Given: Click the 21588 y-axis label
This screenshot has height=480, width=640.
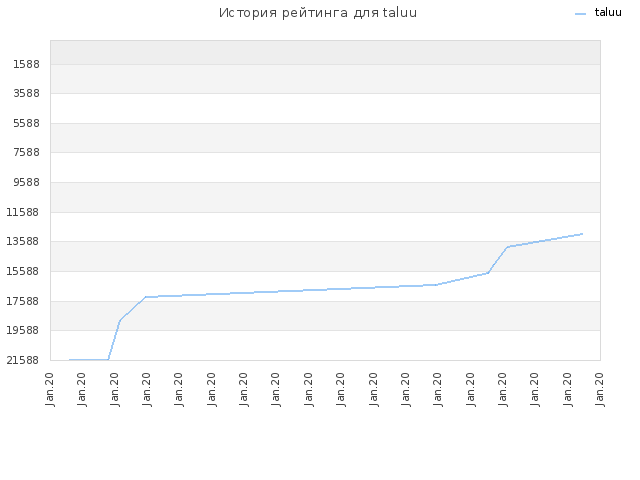Looking at the screenshot, I should click(23, 360).
